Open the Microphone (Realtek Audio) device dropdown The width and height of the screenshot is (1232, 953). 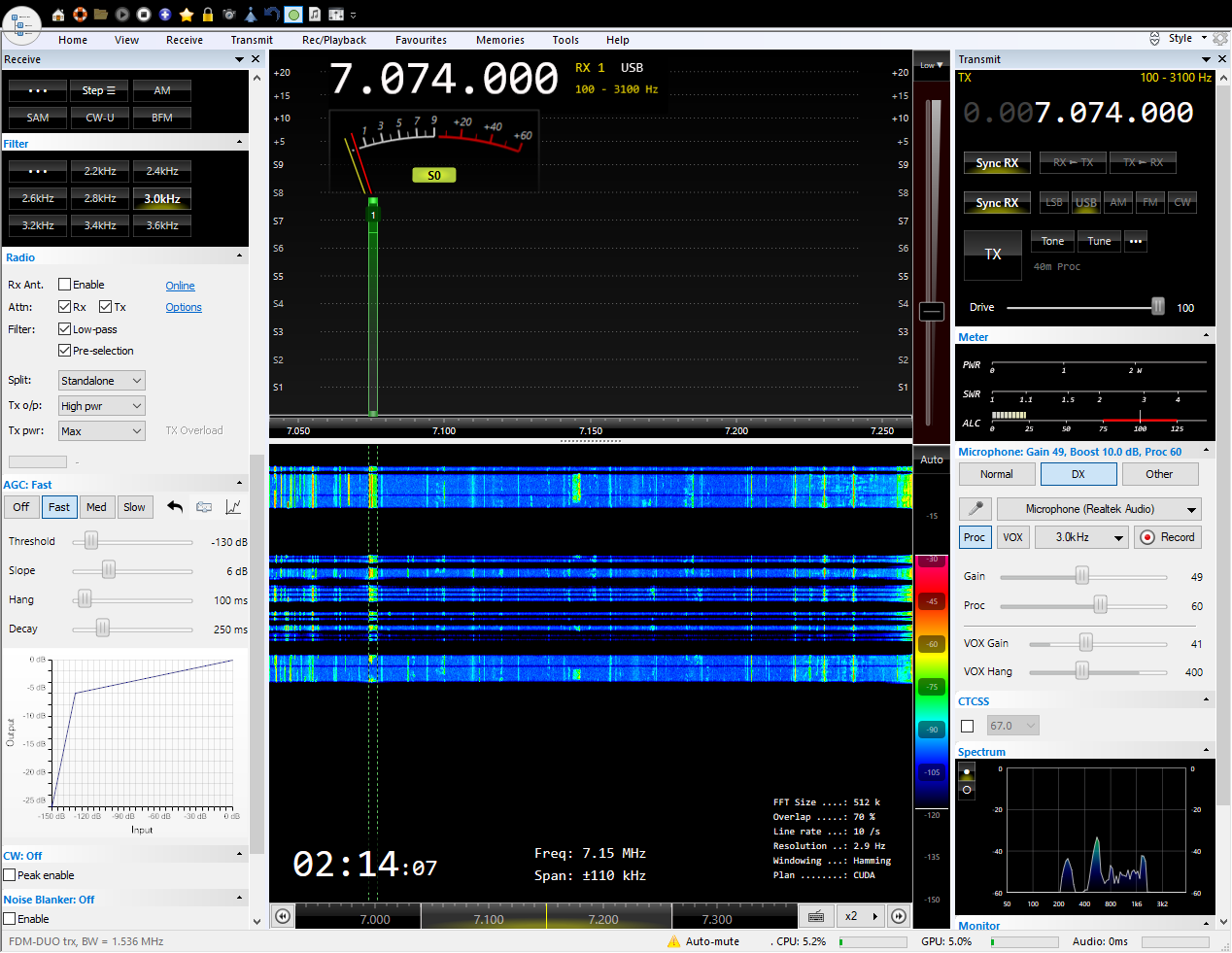tap(1099, 509)
